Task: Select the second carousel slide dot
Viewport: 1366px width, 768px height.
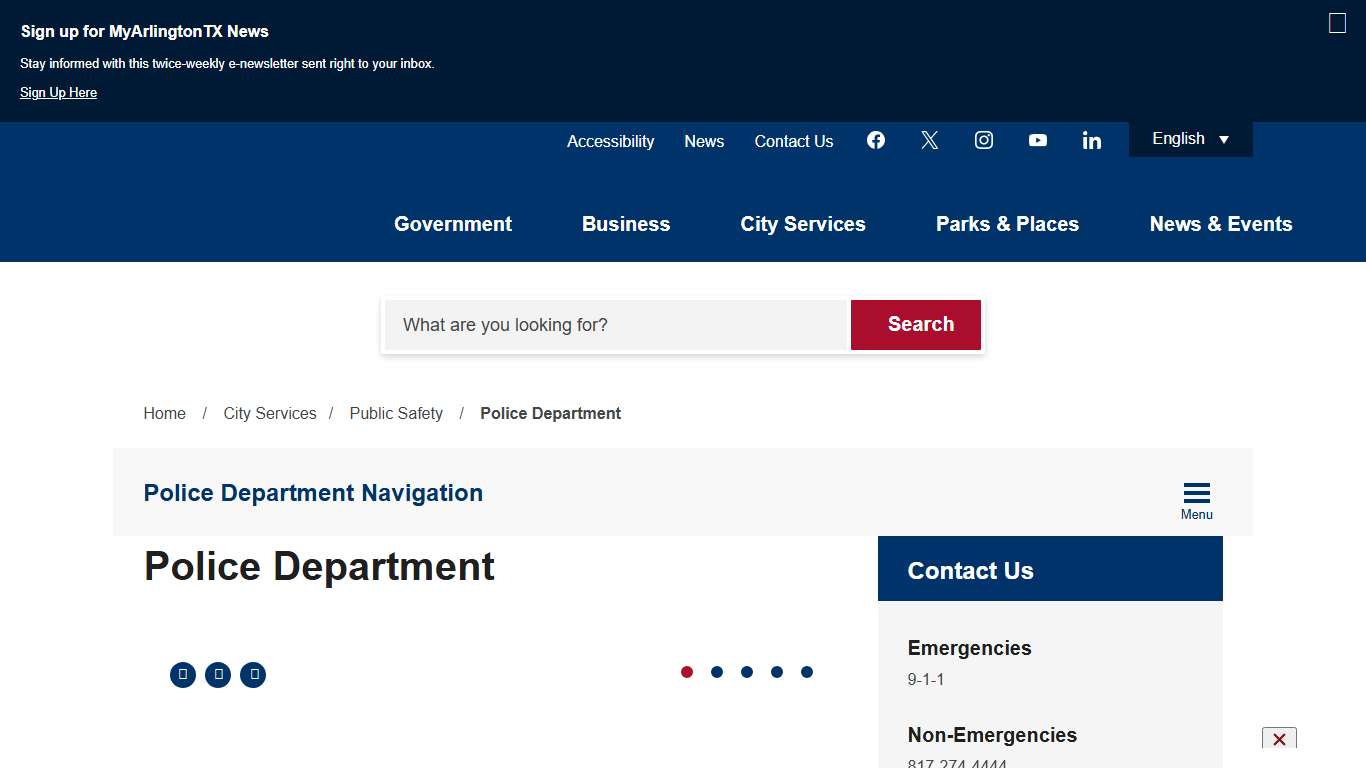Action: [717, 672]
